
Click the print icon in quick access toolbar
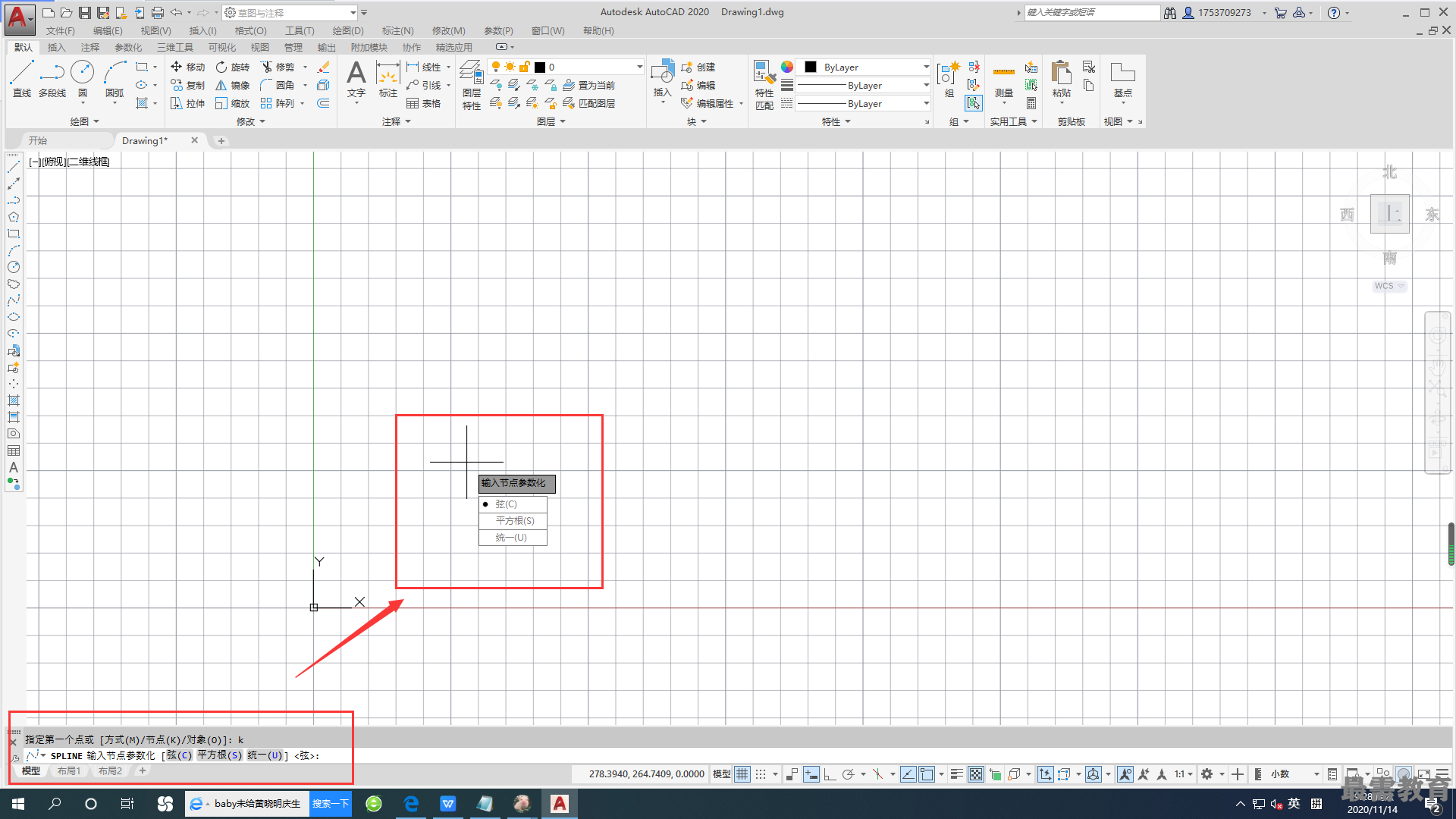tap(158, 12)
